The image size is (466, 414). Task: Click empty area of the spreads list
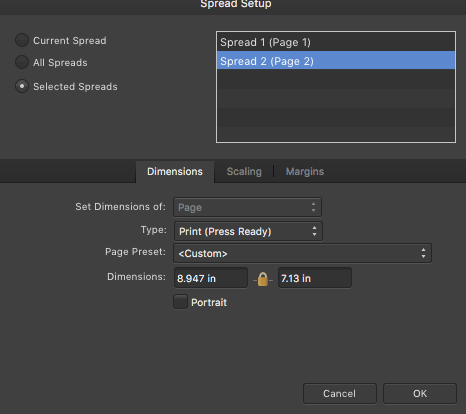(336, 106)
